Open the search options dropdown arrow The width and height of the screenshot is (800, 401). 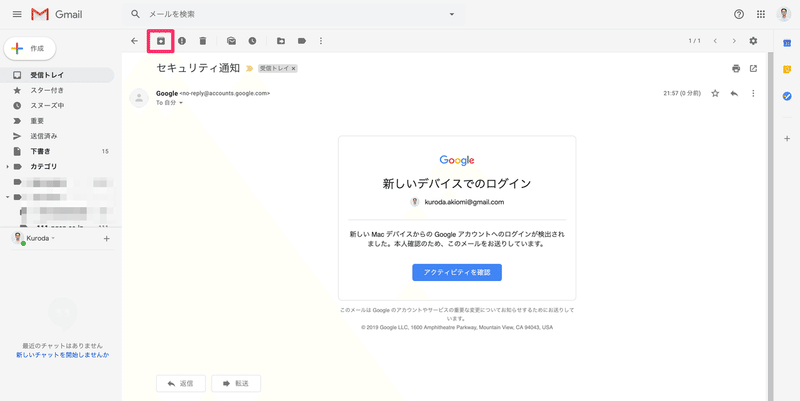tap(452, 14)
